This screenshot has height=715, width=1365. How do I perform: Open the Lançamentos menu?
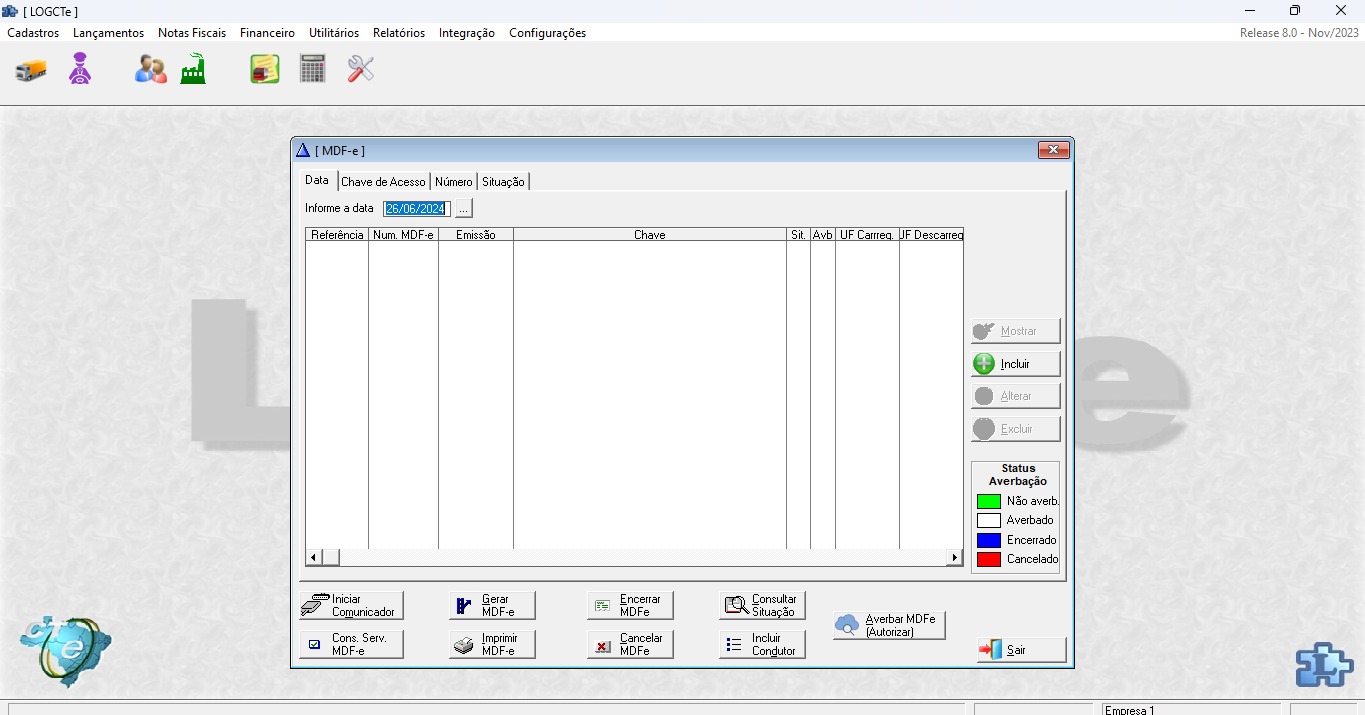(x=108, y=33)
